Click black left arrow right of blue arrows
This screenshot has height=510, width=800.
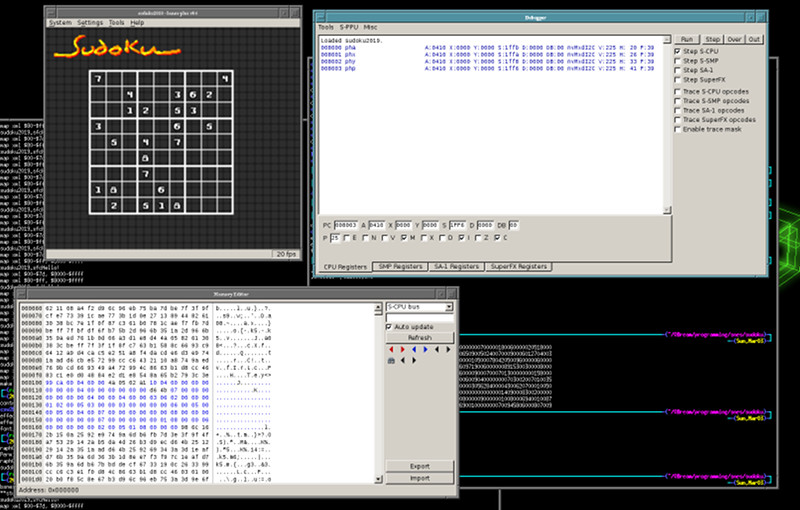(x=437, y=349)
